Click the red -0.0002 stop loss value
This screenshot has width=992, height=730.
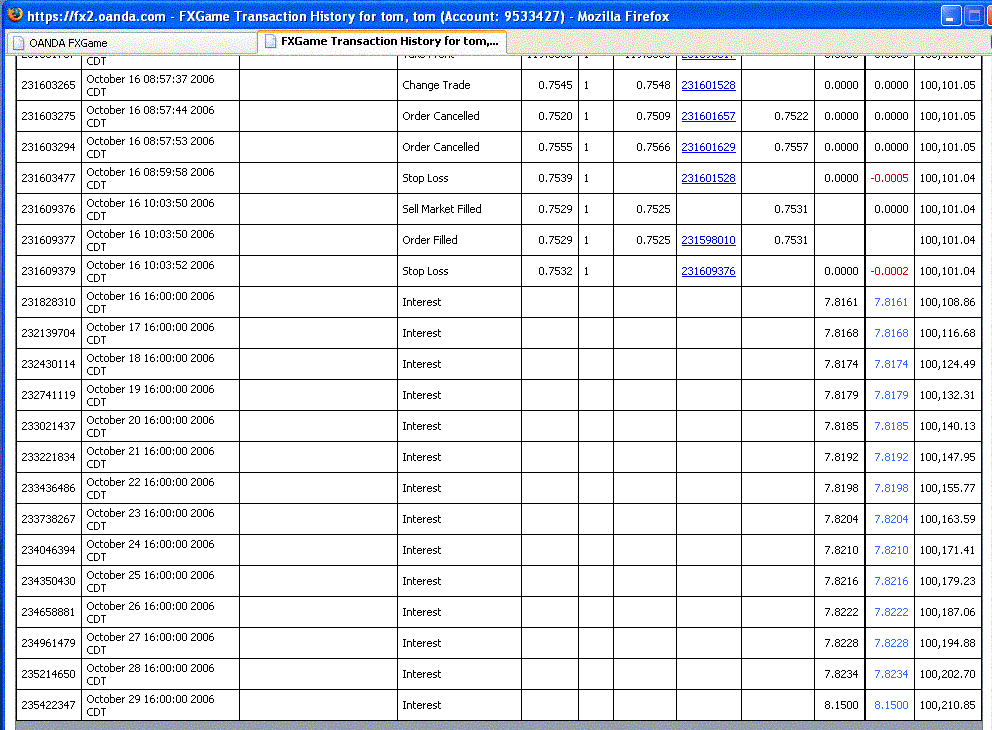[889, 272]
